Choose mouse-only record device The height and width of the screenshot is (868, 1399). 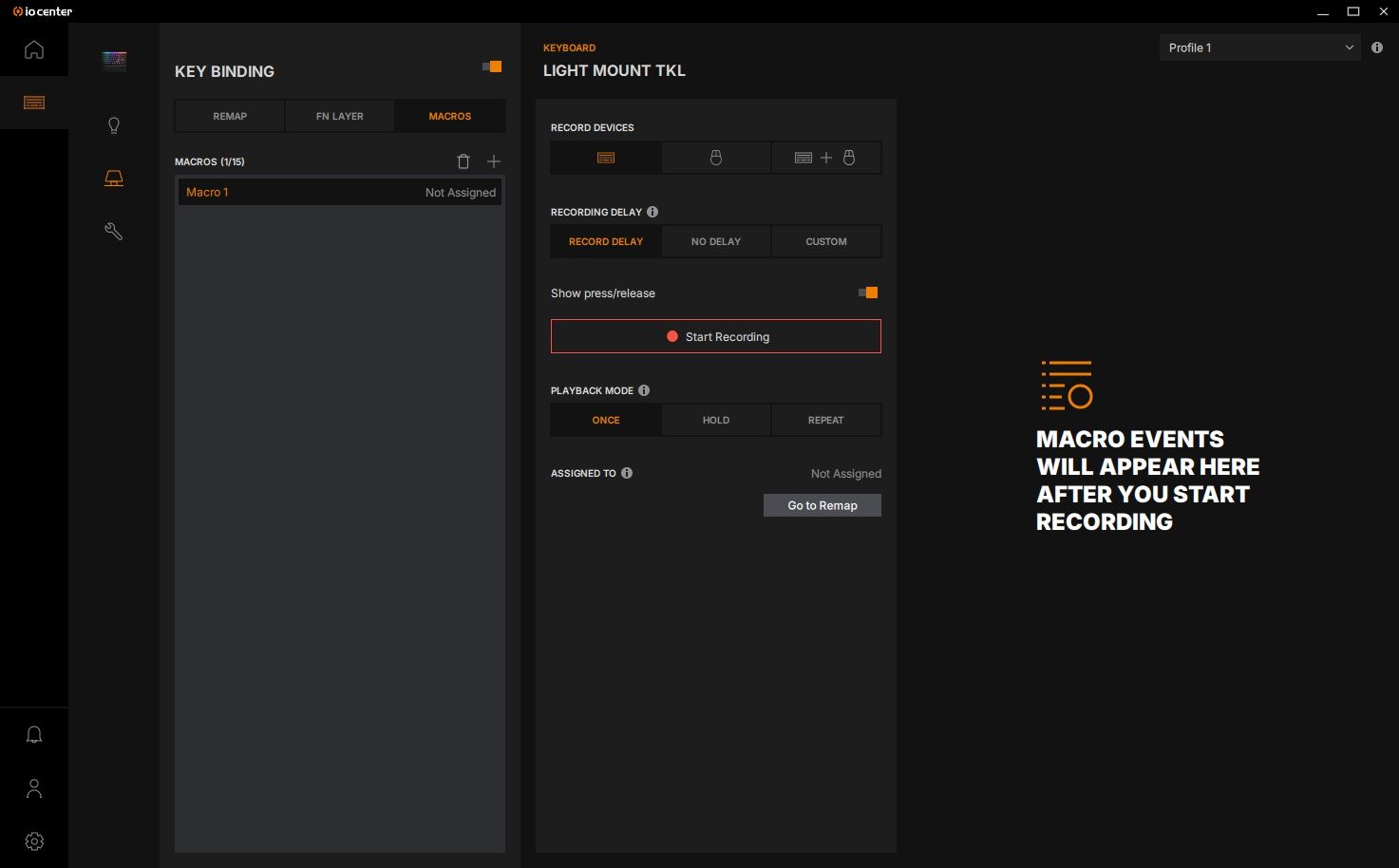tap(716, 158)
